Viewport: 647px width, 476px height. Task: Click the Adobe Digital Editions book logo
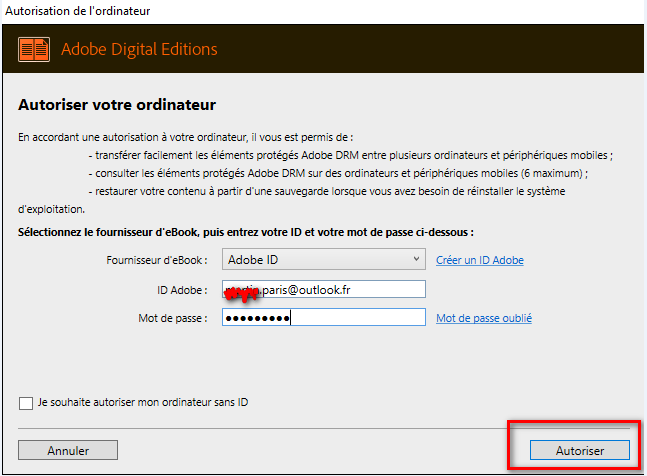(x=35, y=49)
